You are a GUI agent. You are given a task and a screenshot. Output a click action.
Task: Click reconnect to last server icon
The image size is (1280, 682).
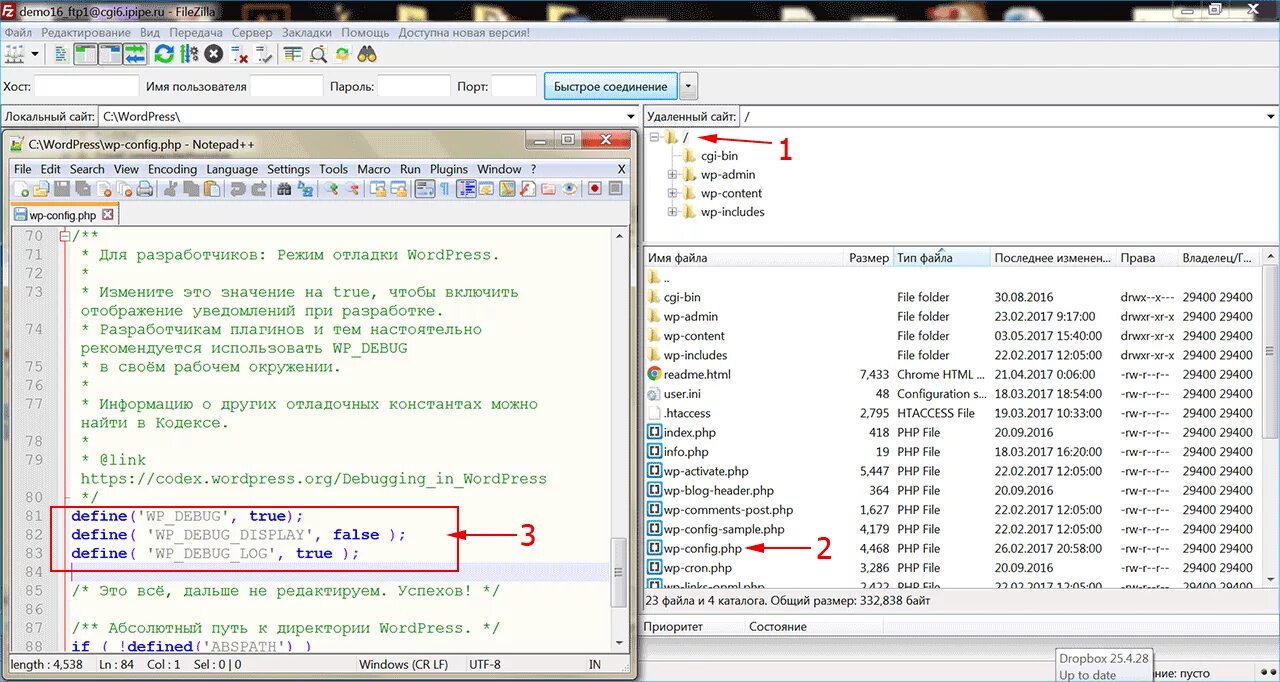click(263, 54)
